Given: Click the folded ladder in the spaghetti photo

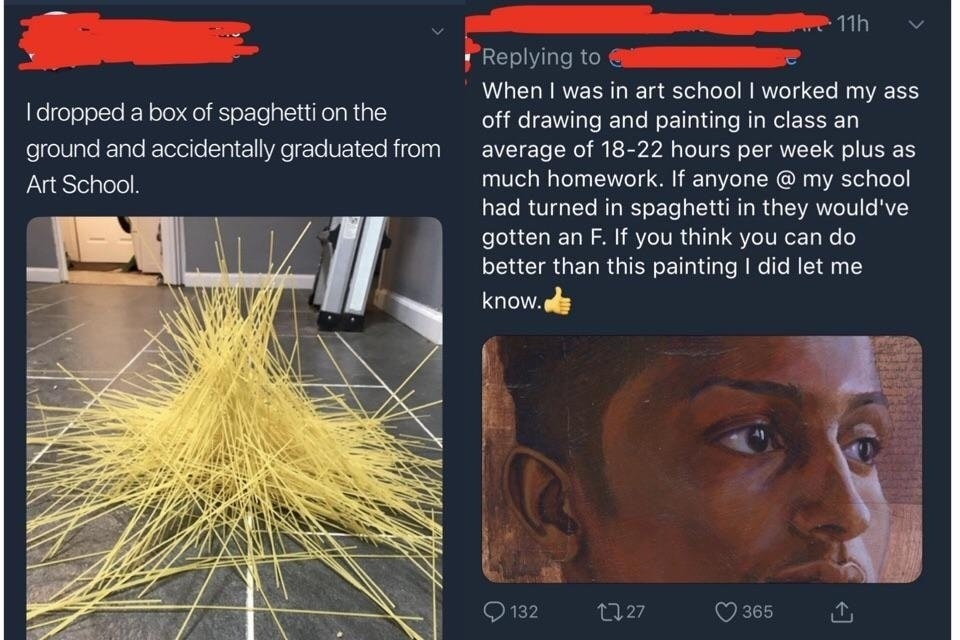Looking at the screenshot, I should [x=351, y=273].
